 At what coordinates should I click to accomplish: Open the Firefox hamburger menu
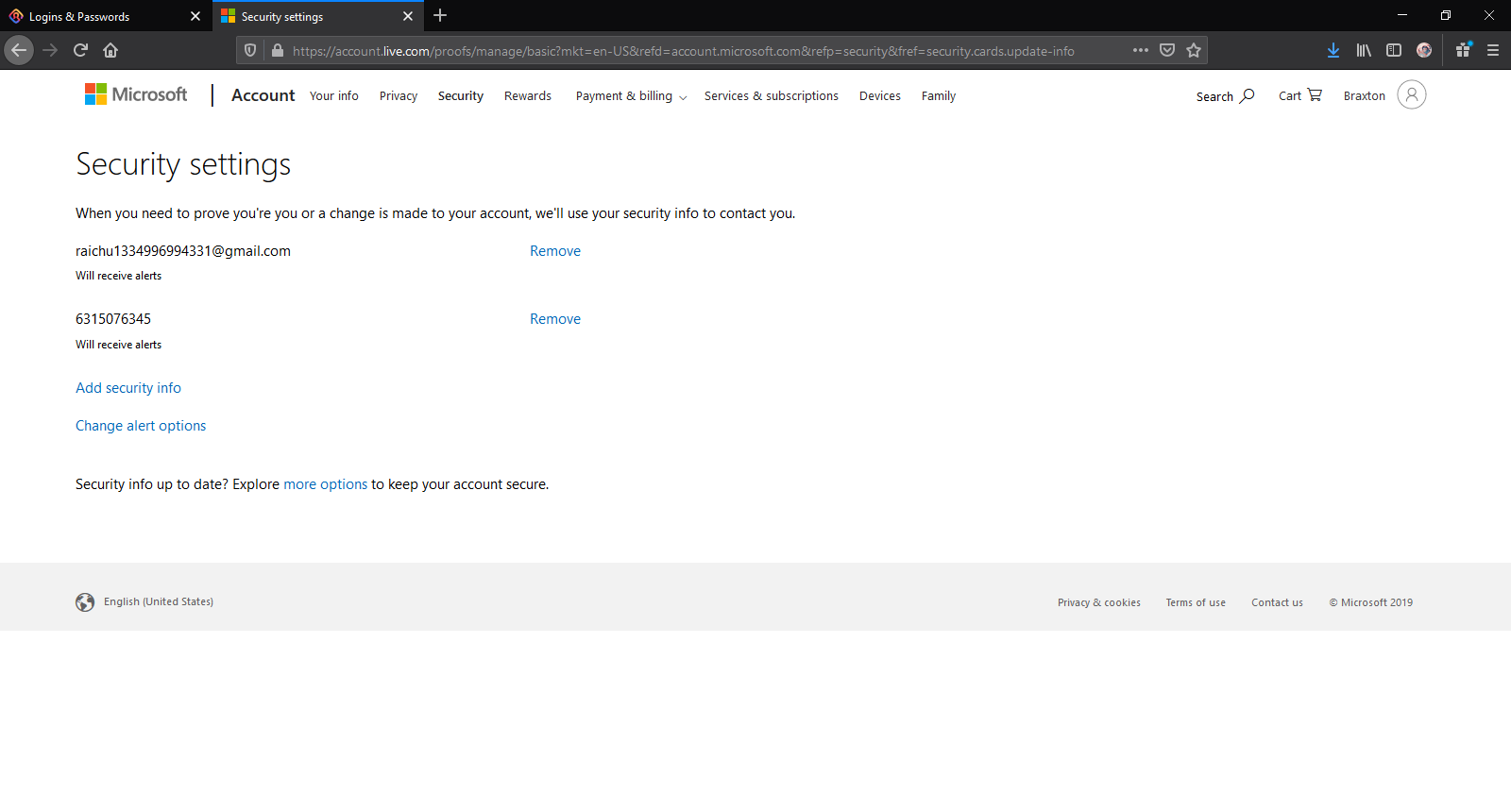pyautogui.click(x=1493, y=50)
